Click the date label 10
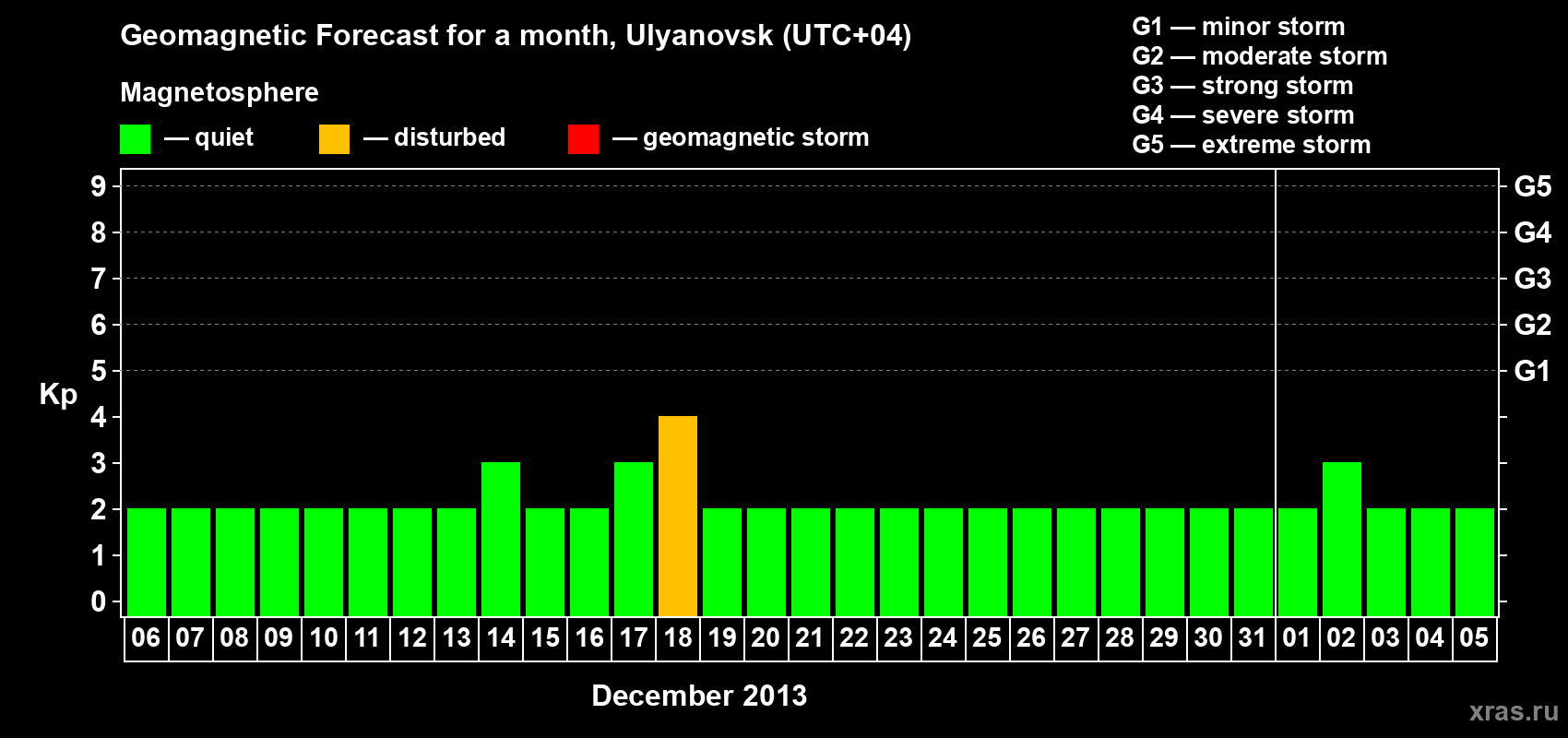Image resolution: width=1568 pixels, height=738 pixels. tap(324, 637)
